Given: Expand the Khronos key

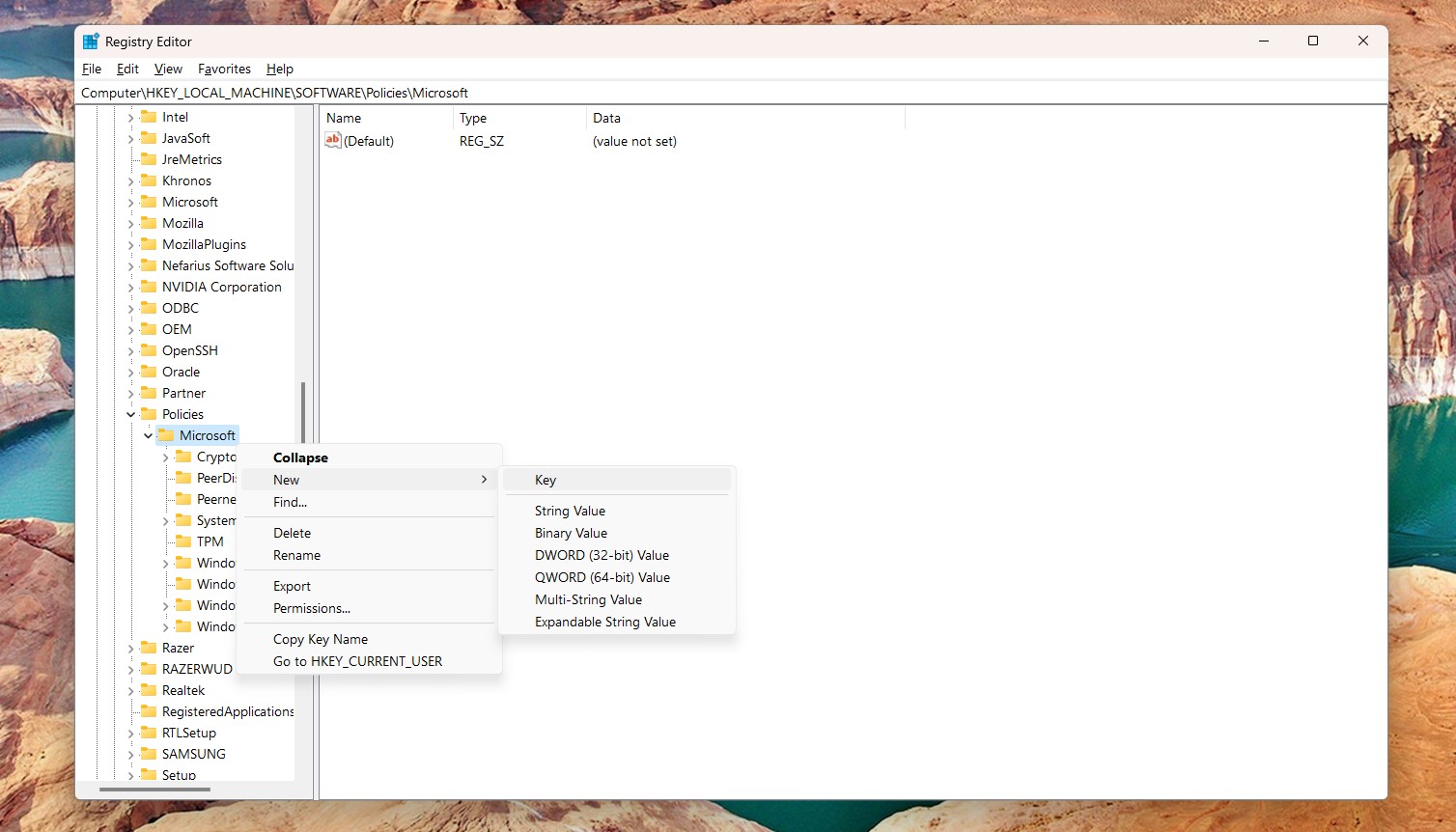Looking at the screenshot, I should (131, 180).
